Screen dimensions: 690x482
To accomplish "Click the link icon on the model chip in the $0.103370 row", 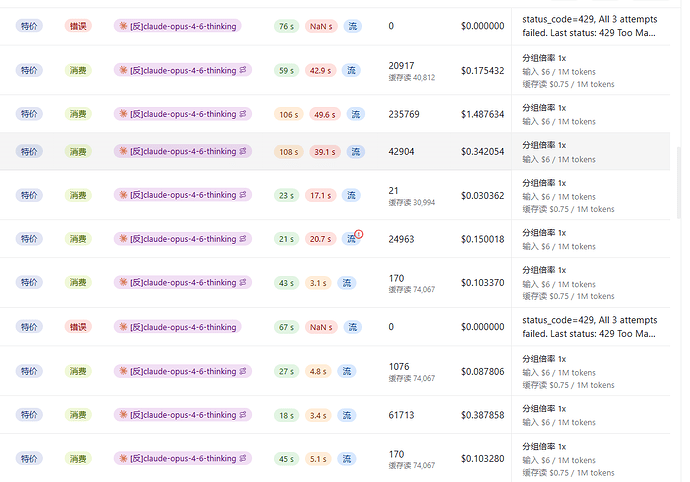I will coord(243,282).
